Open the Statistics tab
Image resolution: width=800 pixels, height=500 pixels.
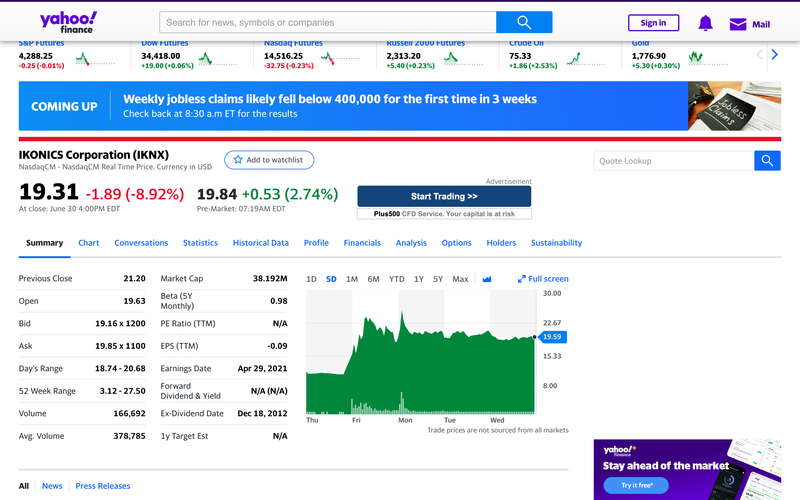(200, 243)
